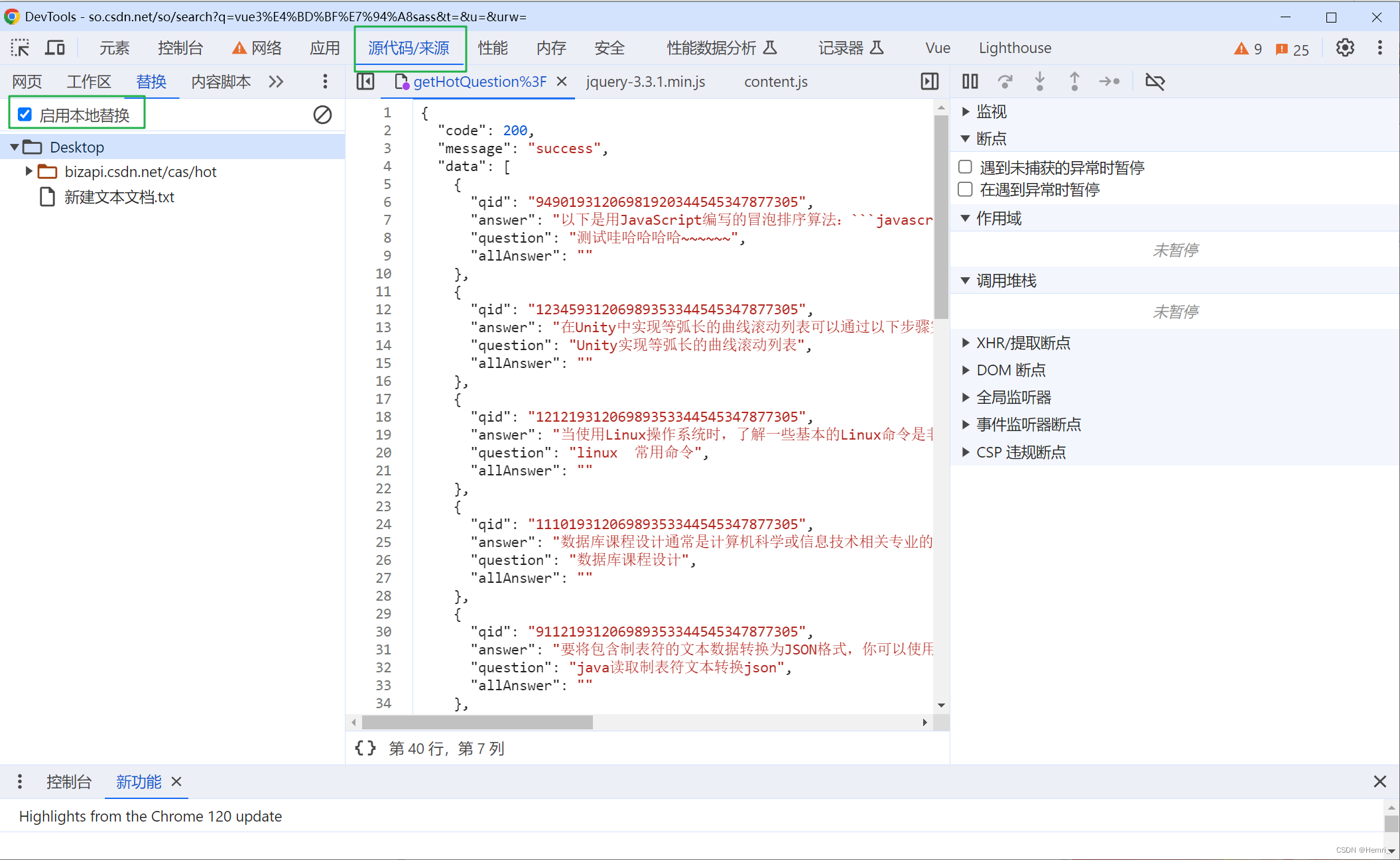Step into next function call

(1040, 82)
